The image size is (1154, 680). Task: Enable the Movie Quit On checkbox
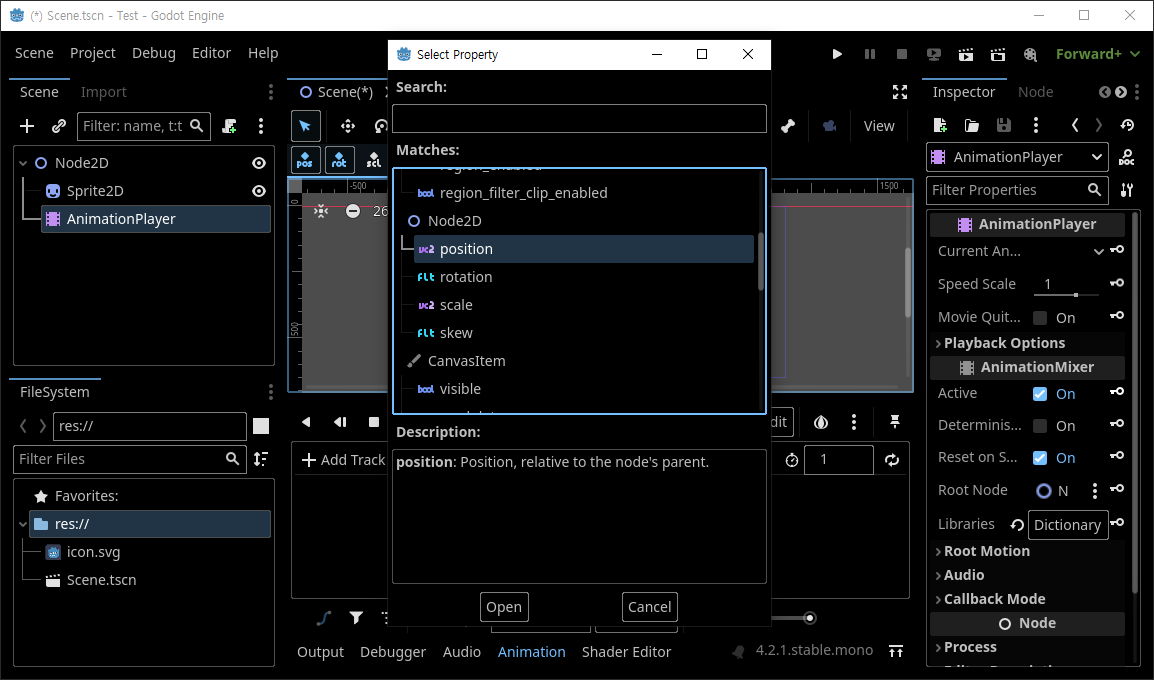1040,318
